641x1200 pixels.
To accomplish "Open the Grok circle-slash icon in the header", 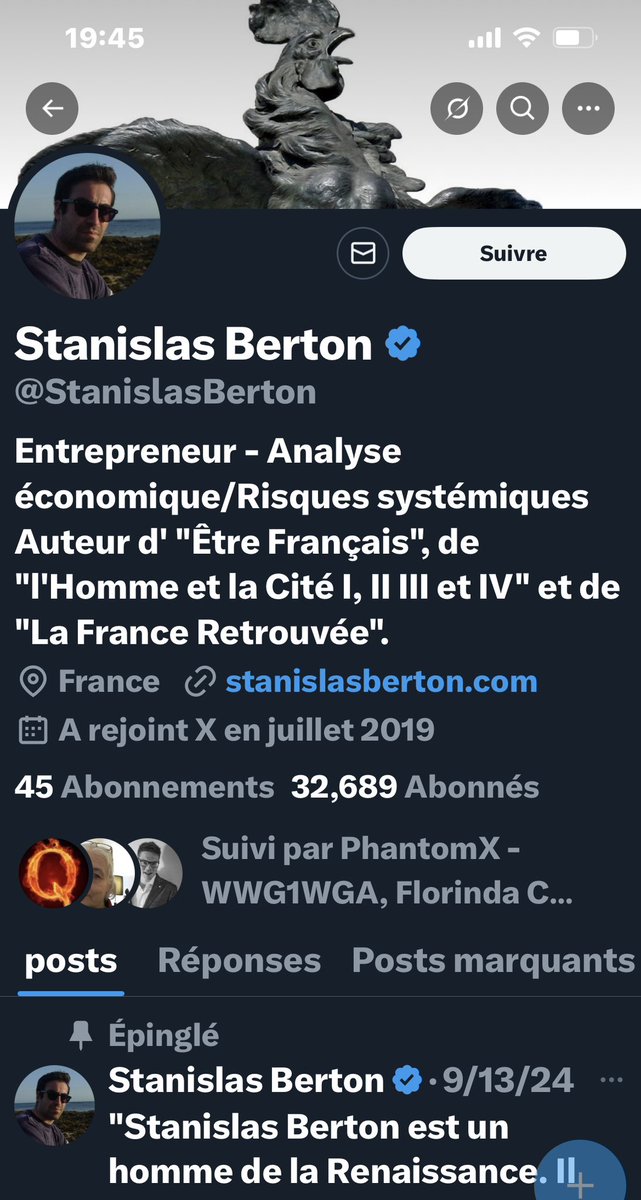I will [457, 108].
